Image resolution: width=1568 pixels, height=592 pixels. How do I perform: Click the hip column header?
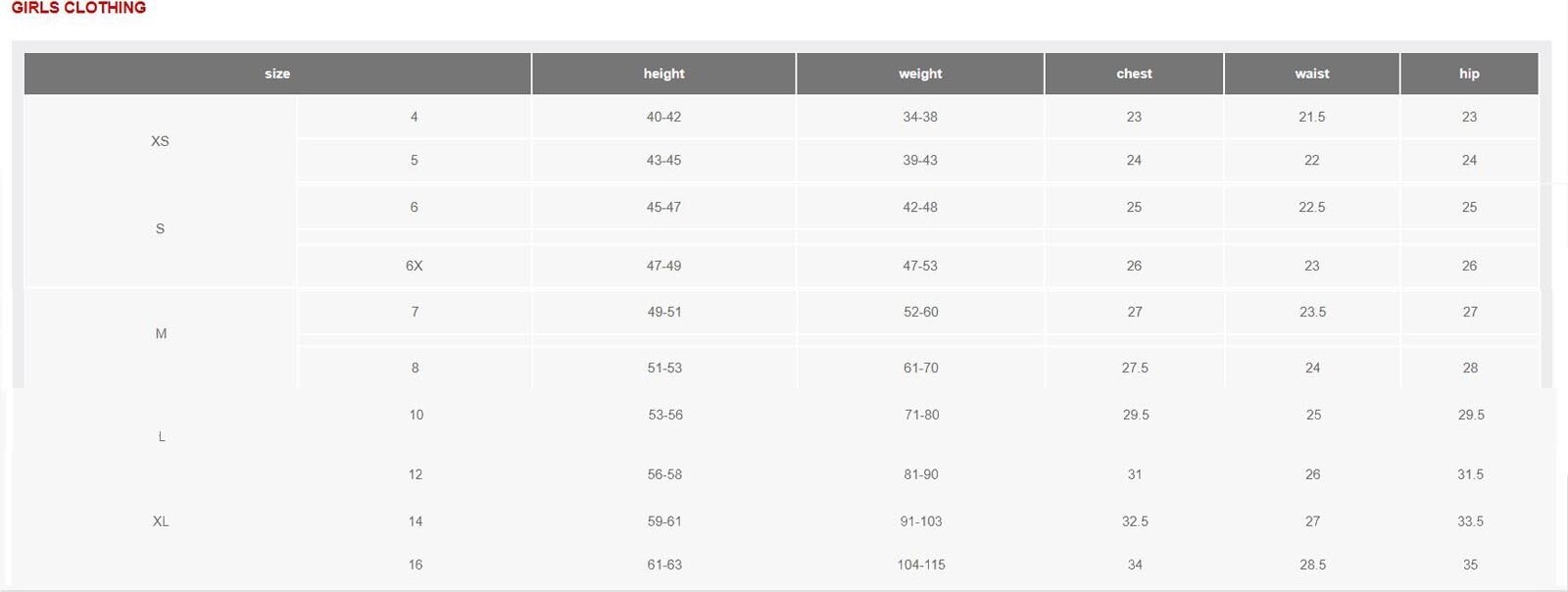point(1469,74)
